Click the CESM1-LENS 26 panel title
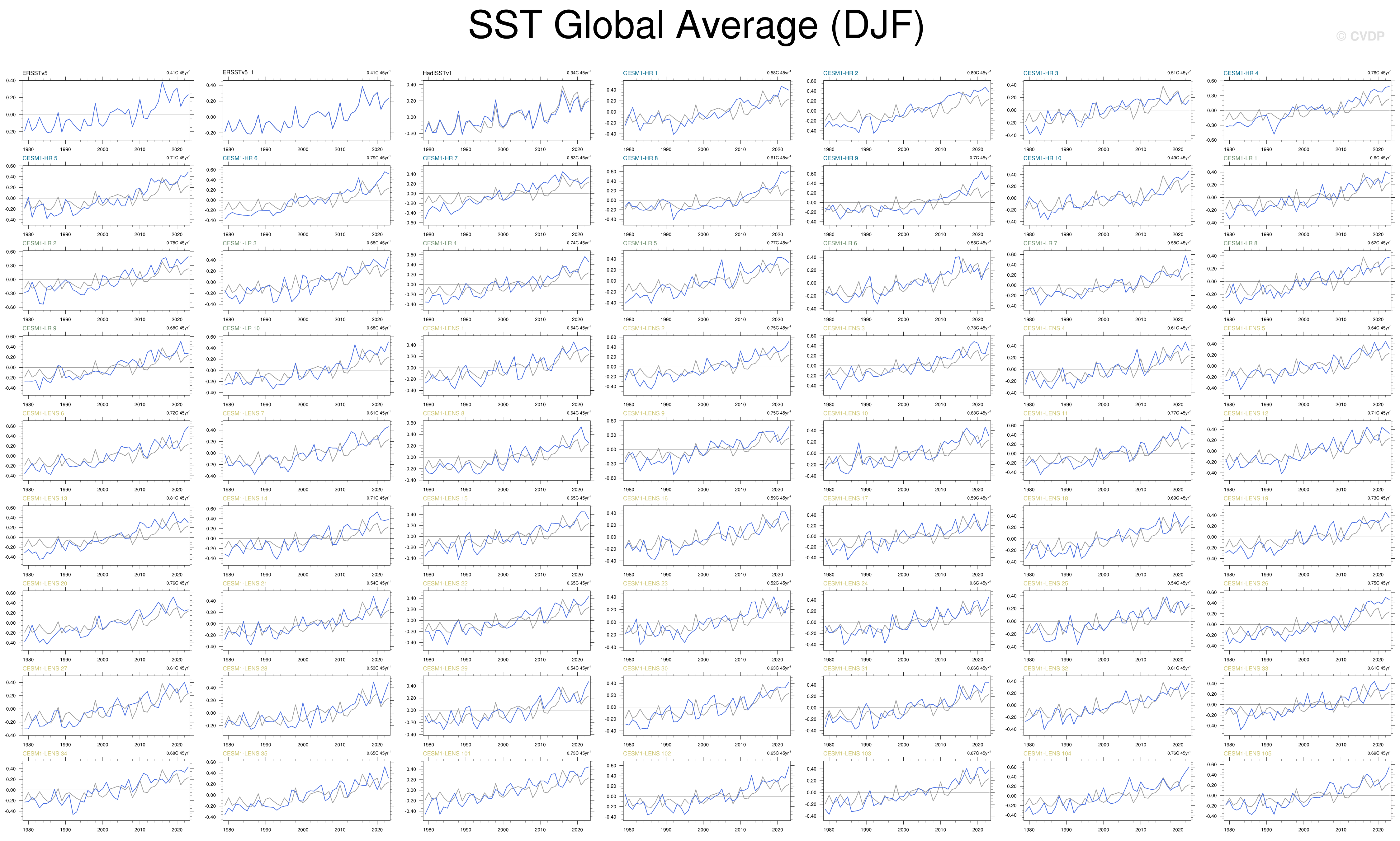Image resolution: width=1400 pixels, height=841 pixels. (x=1245, y=583)
